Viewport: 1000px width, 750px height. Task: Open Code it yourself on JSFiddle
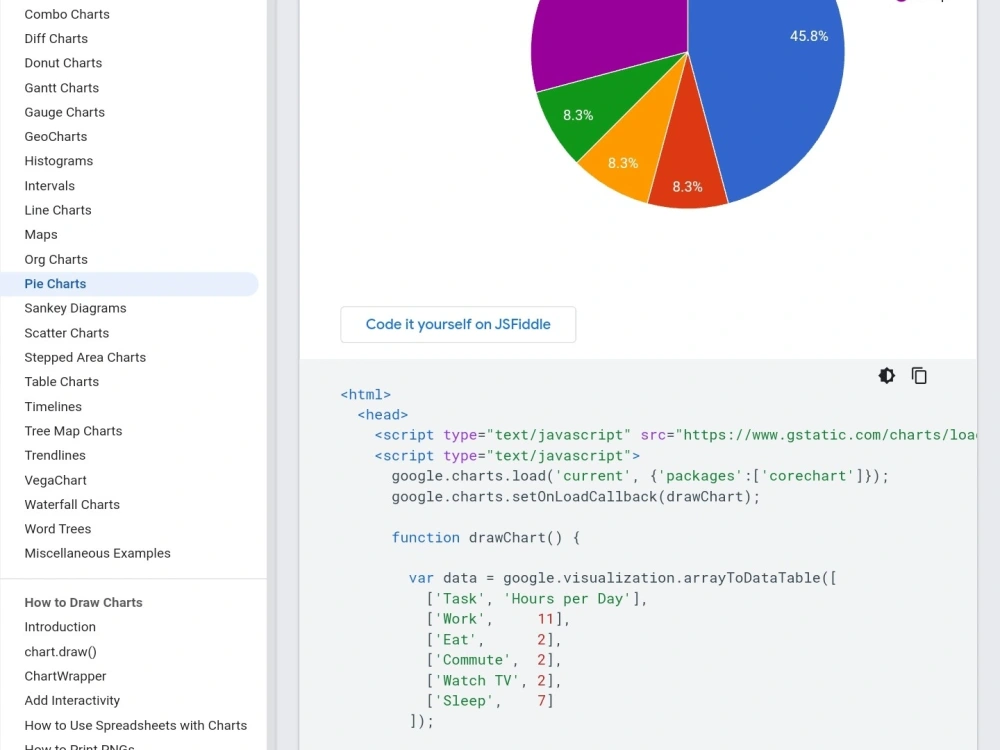458,324
